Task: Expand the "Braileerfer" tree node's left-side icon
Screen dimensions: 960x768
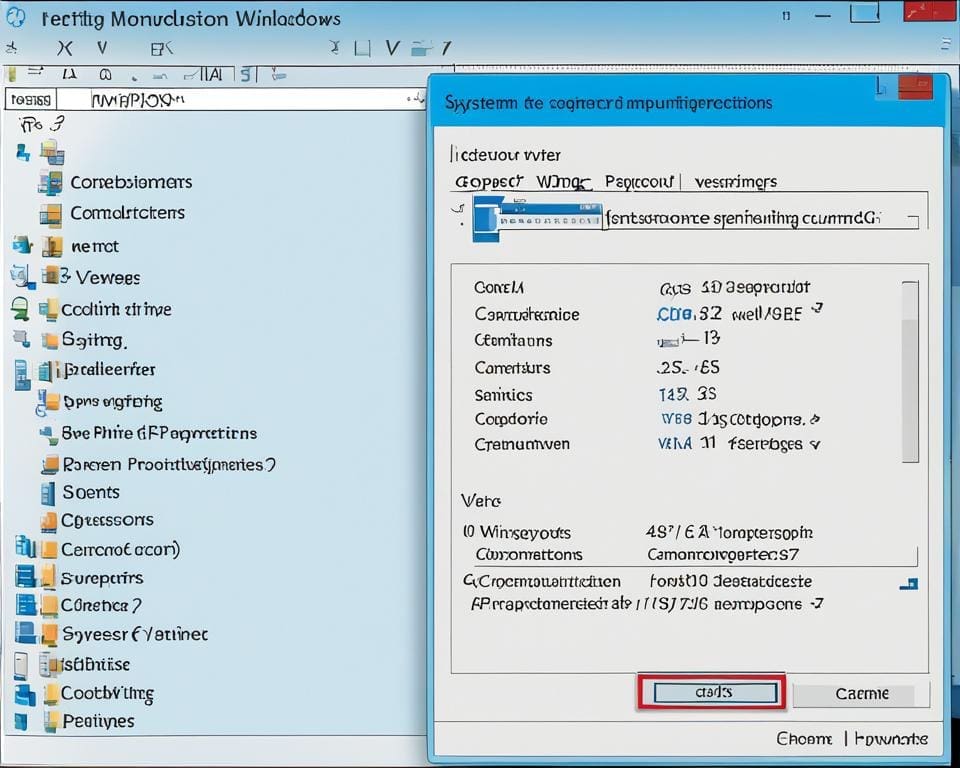Action: click(x=22, y=374)
